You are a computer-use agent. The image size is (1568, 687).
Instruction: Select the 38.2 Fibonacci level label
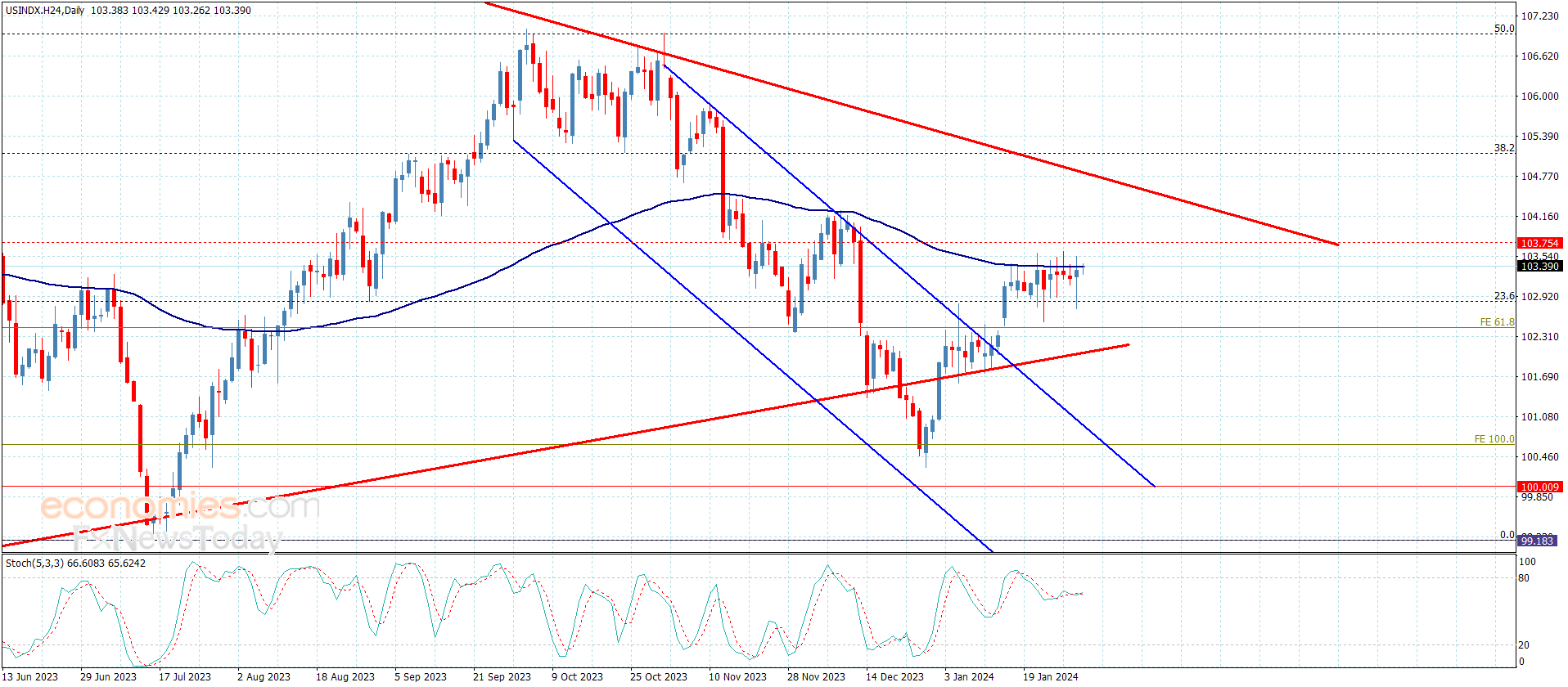(x=1504, y=148)
